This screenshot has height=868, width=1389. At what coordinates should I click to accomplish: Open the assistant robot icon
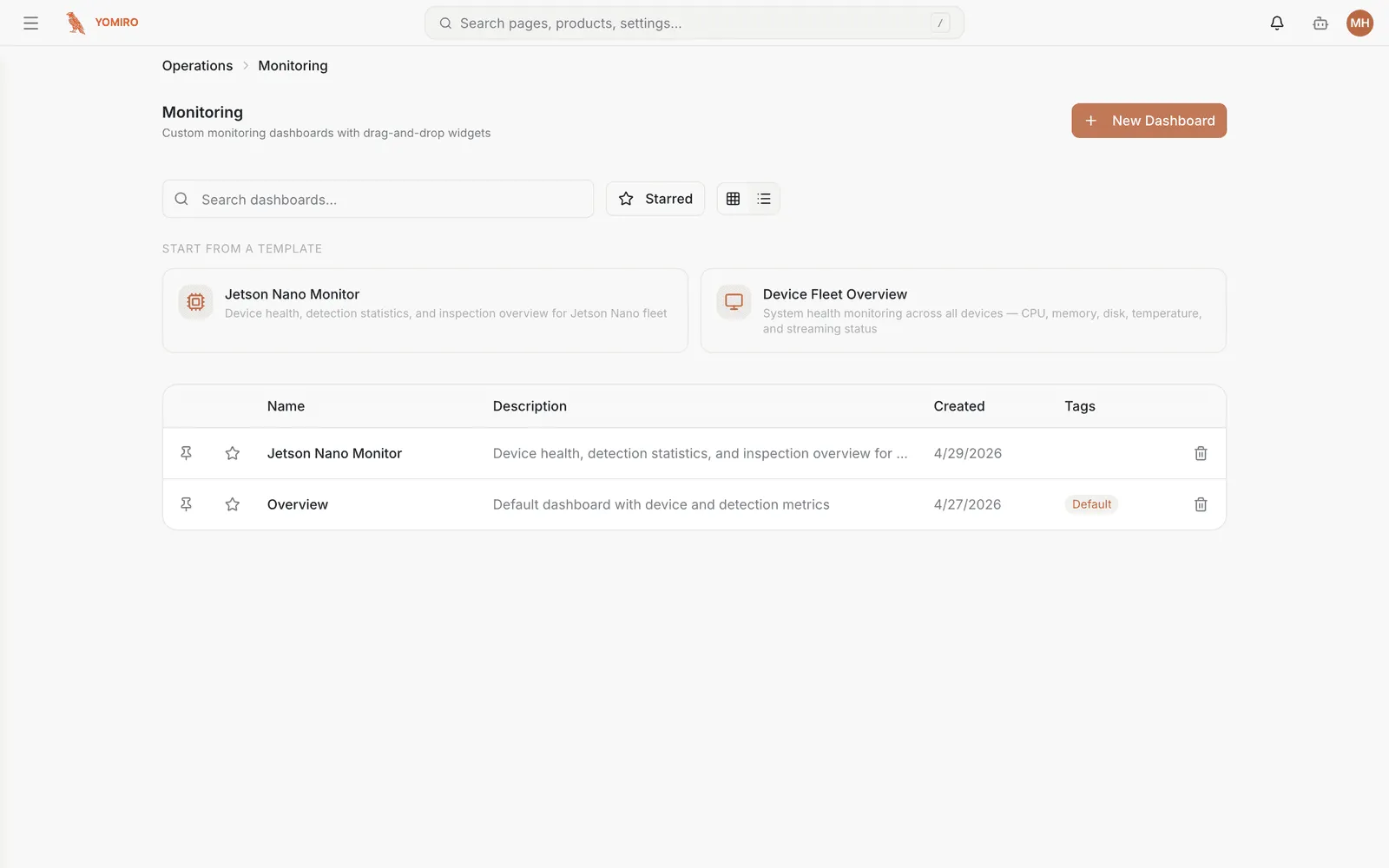click(1320, 23)
